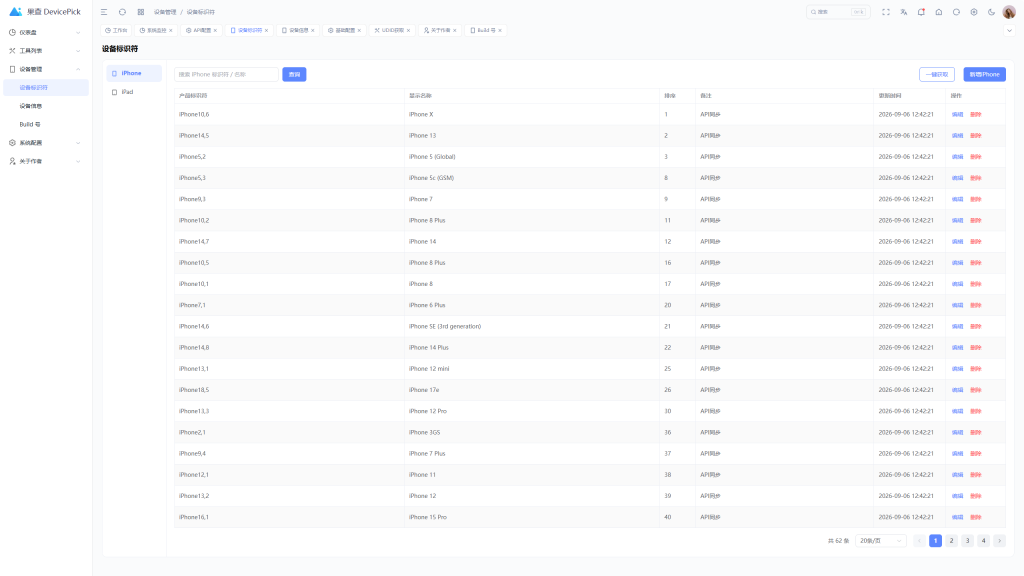Expand the 工具列表 sidebar menu
Image resolution: width=1024 pixels, height=576 pixels.
tap(45, 50)
